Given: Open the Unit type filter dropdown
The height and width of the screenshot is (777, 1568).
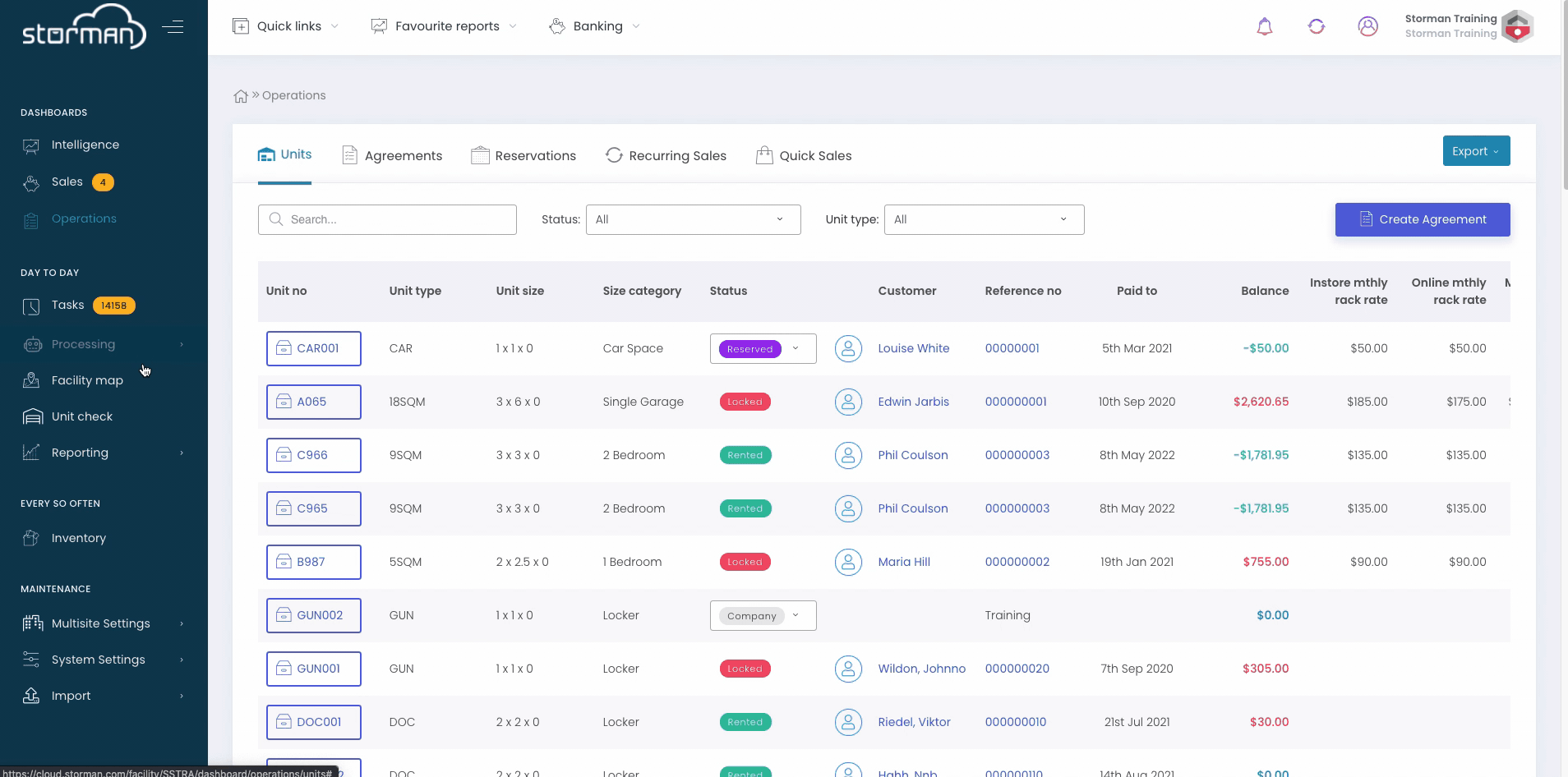Looking at the screenshot, I should point(984,219).
